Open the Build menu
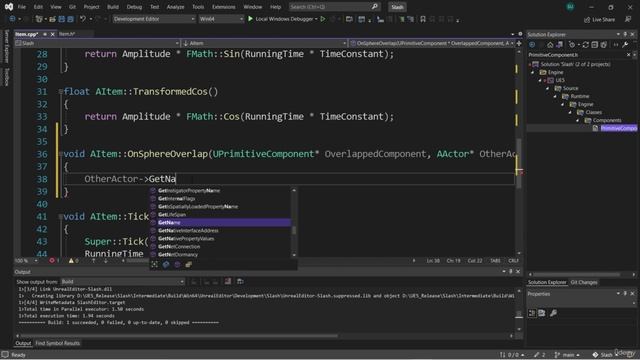This screenshot has height=360, width=640. 113,7
